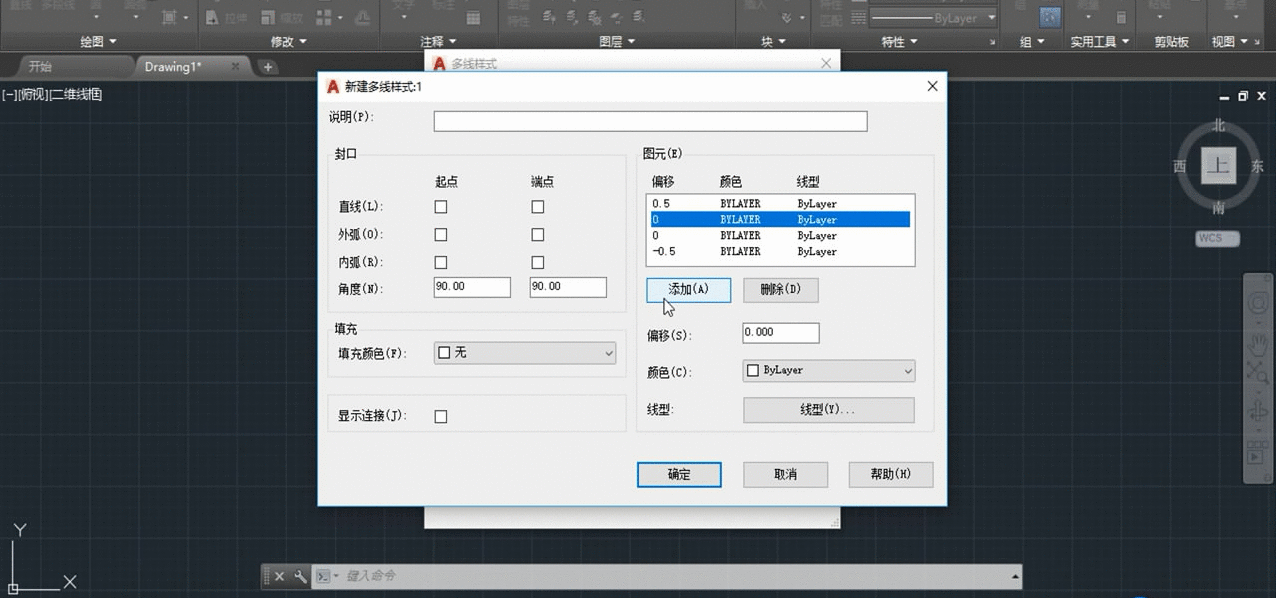The height and width of the screenshot is (598, 1276).
Task: Select the Scale tool in the Modify panel
Action: (x=266, y=16)
